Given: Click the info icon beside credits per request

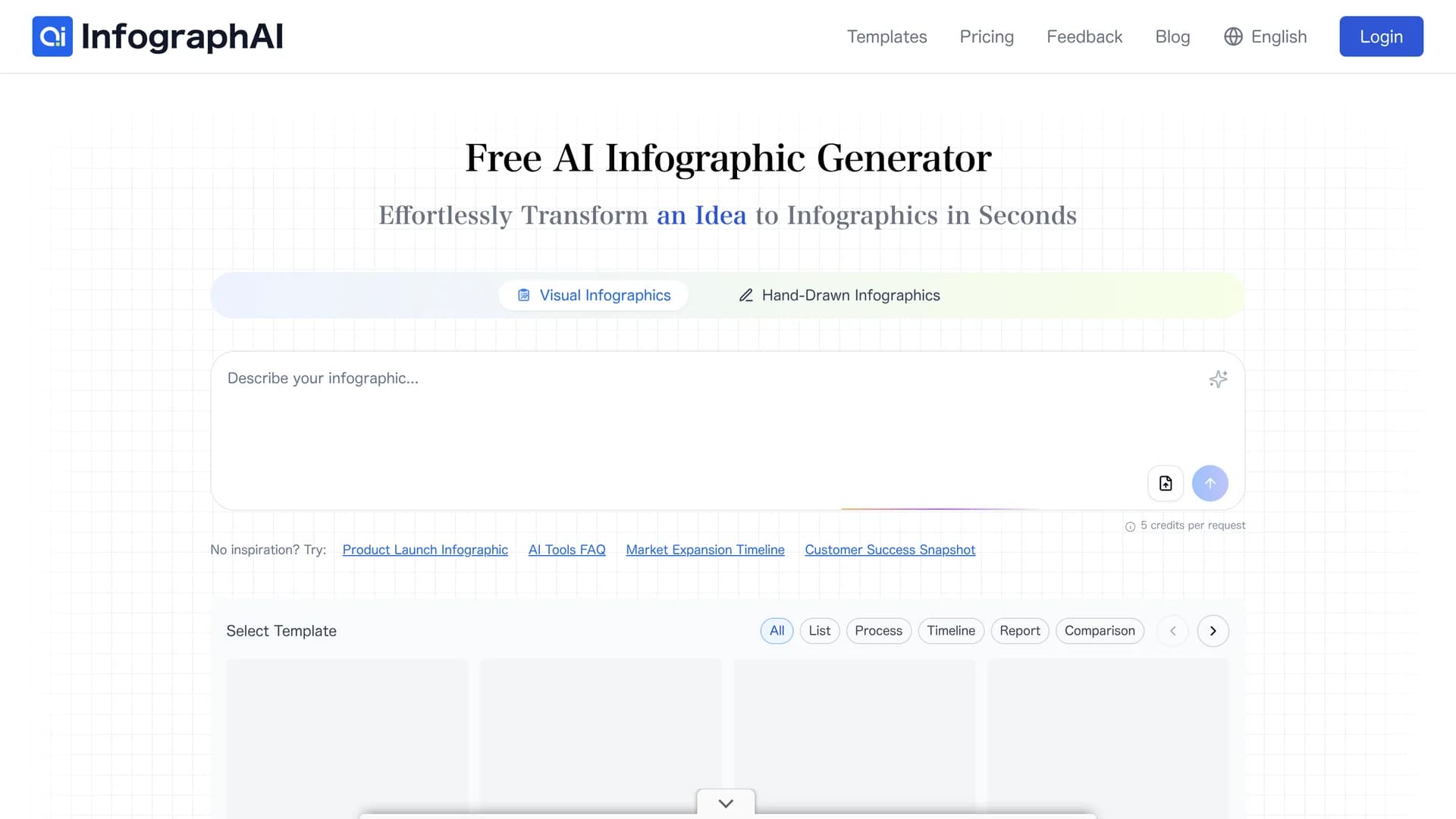Looking at the screenshot, I should (x=1130, y=526).
